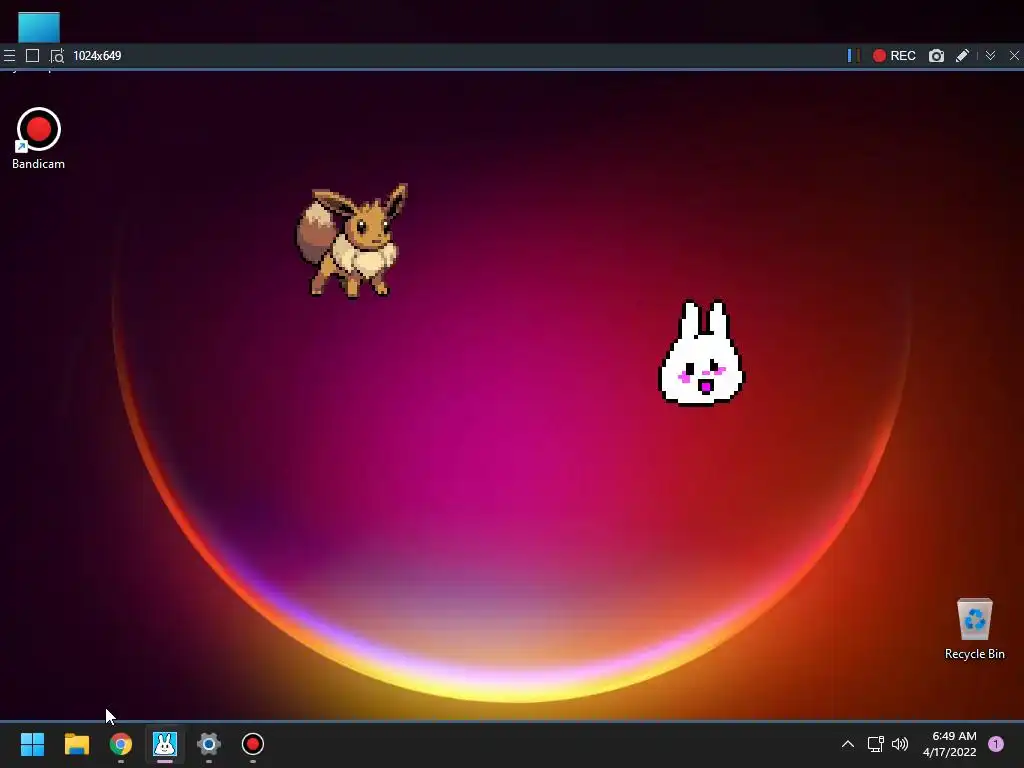1024x768 pixels.
Task: Switch to Bandicam in the taskbar
Action: 253,744
